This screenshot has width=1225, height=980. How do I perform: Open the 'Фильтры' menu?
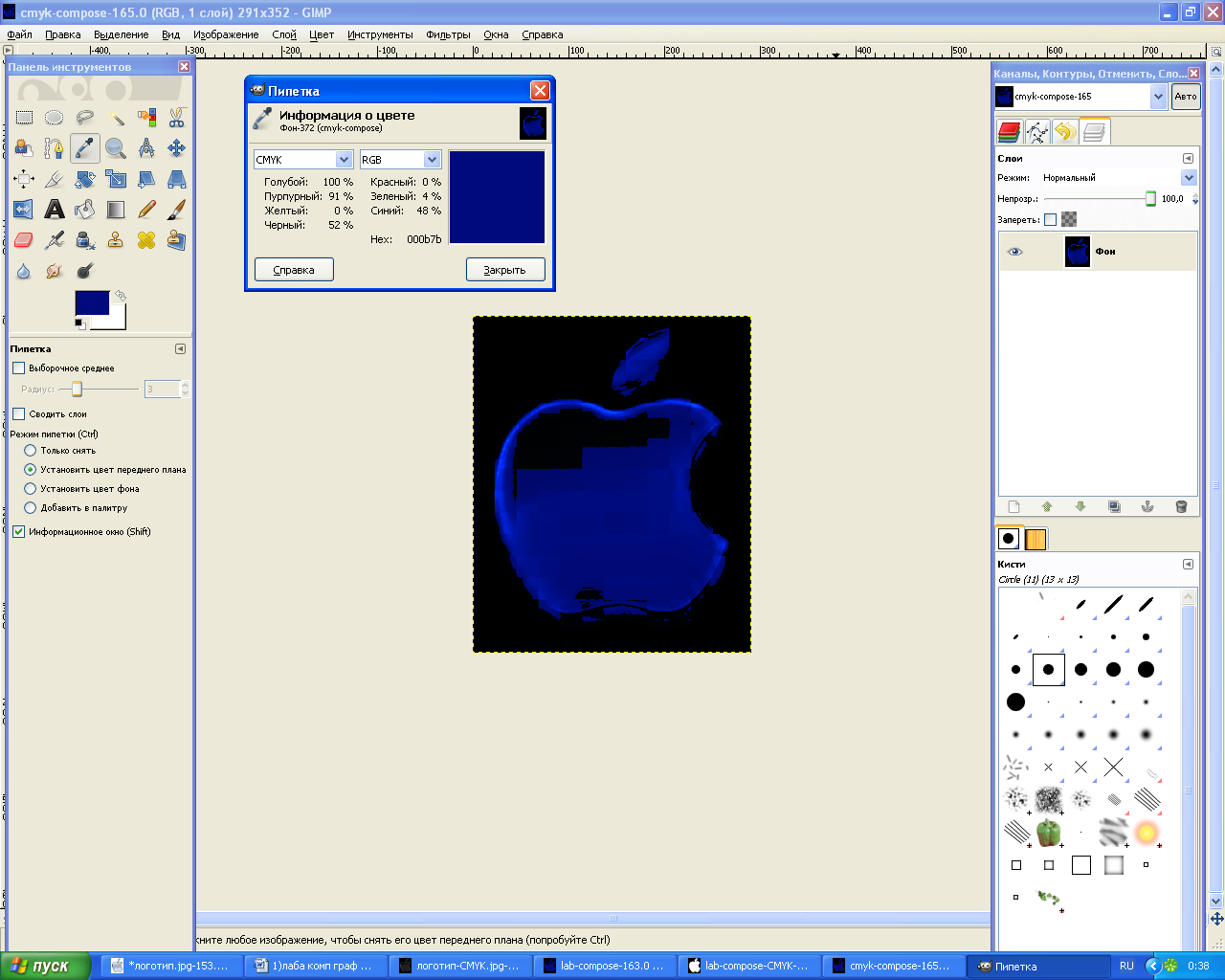[x=448, y=34]
